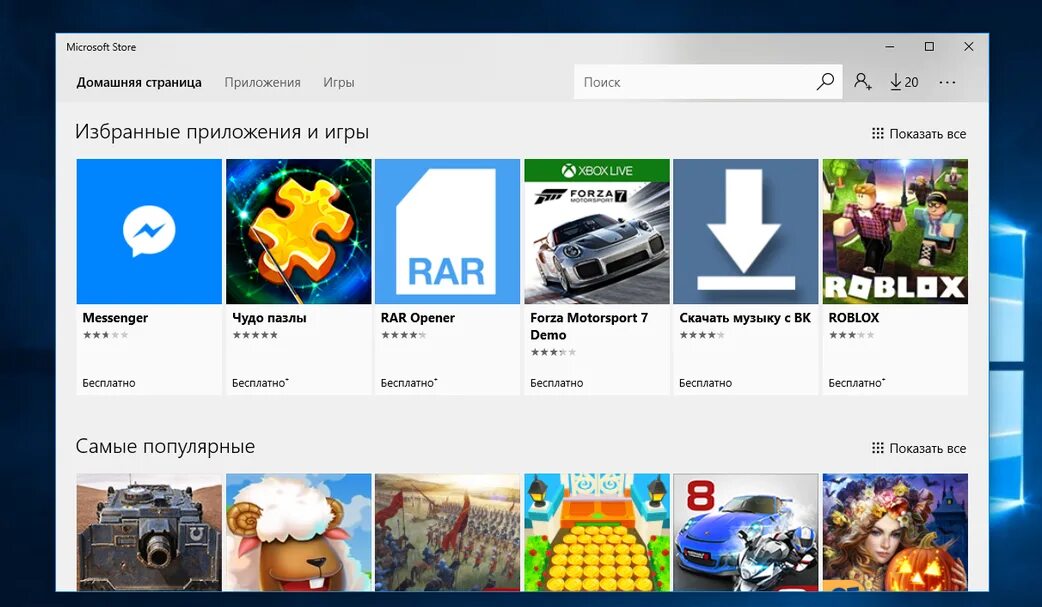
Task: Click the Избранные приложения и игры heading
Action: click(222, 132)
